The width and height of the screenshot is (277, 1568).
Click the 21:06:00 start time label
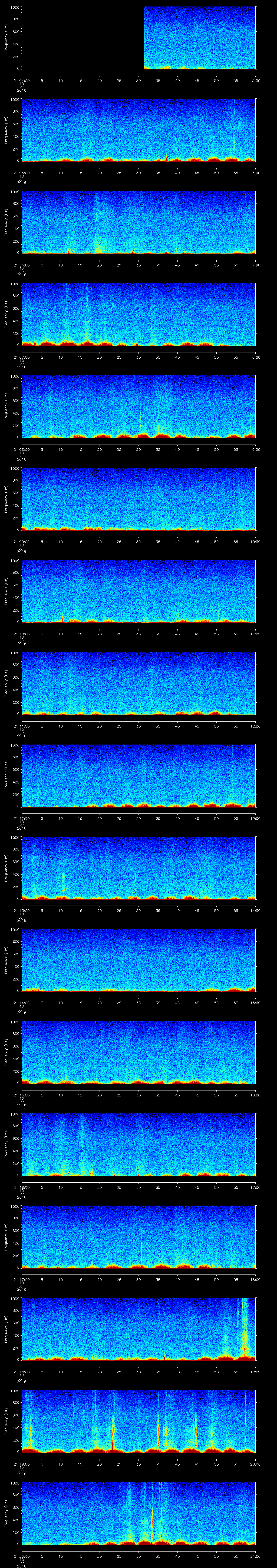21,265
